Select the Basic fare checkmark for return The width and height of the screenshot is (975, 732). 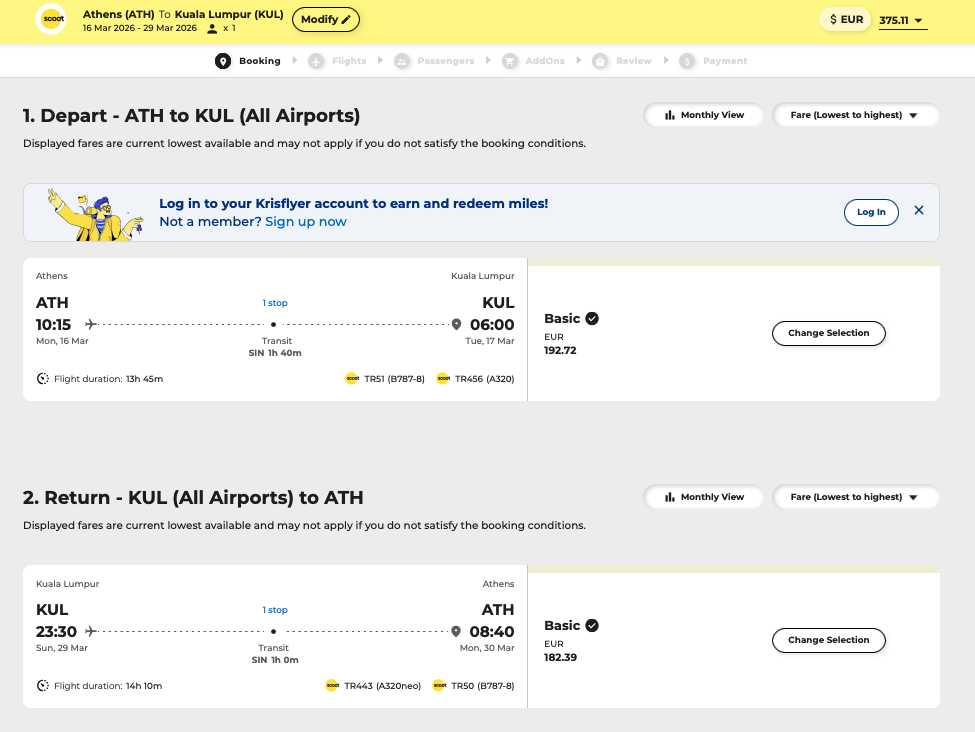coord(592,626)
